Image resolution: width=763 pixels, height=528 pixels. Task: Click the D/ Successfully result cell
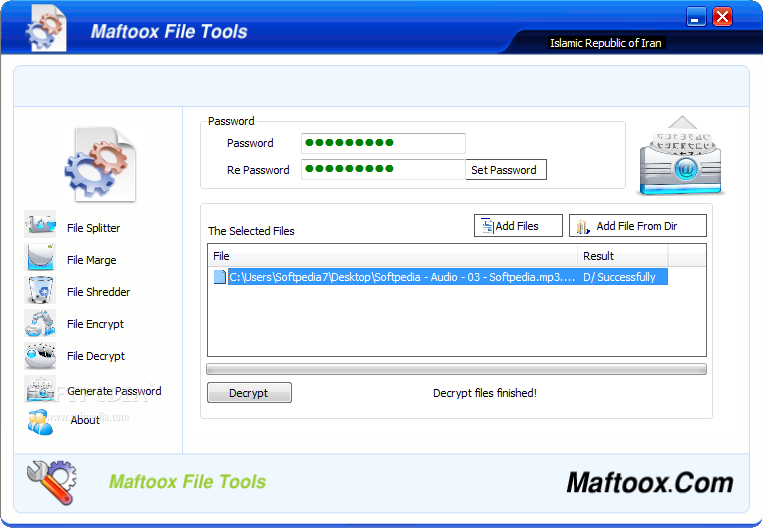[625, 277]
